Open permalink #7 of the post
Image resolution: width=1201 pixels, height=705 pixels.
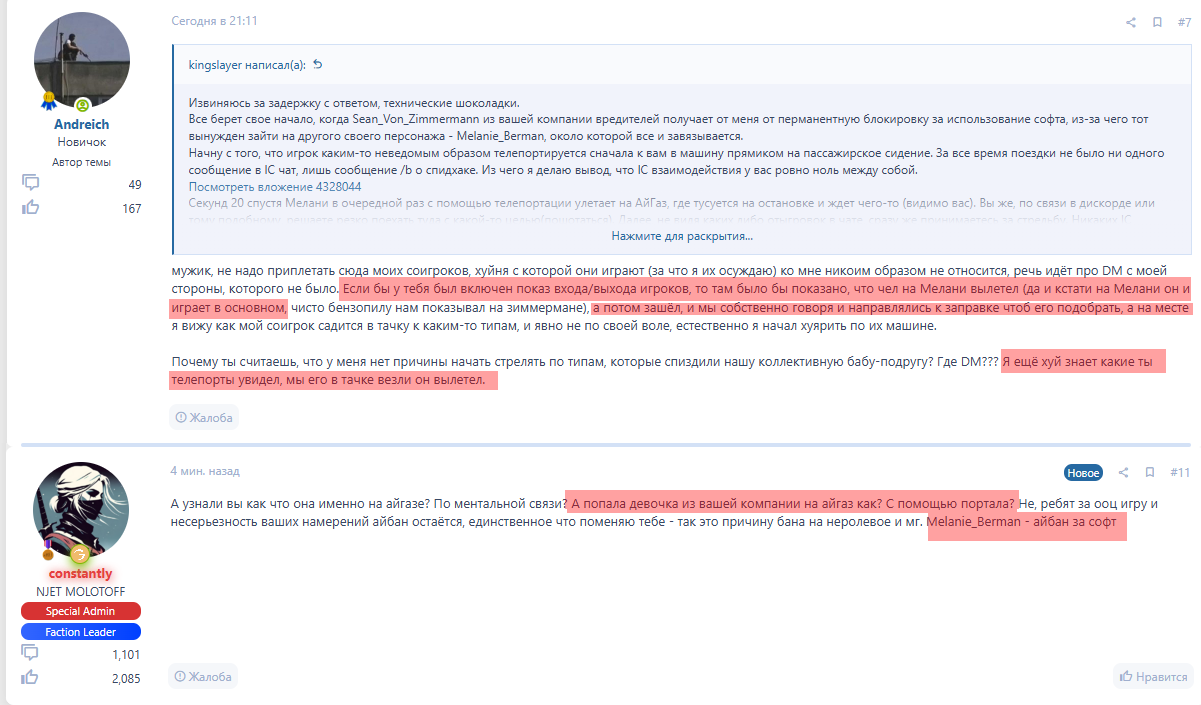tap(1182, 22)
